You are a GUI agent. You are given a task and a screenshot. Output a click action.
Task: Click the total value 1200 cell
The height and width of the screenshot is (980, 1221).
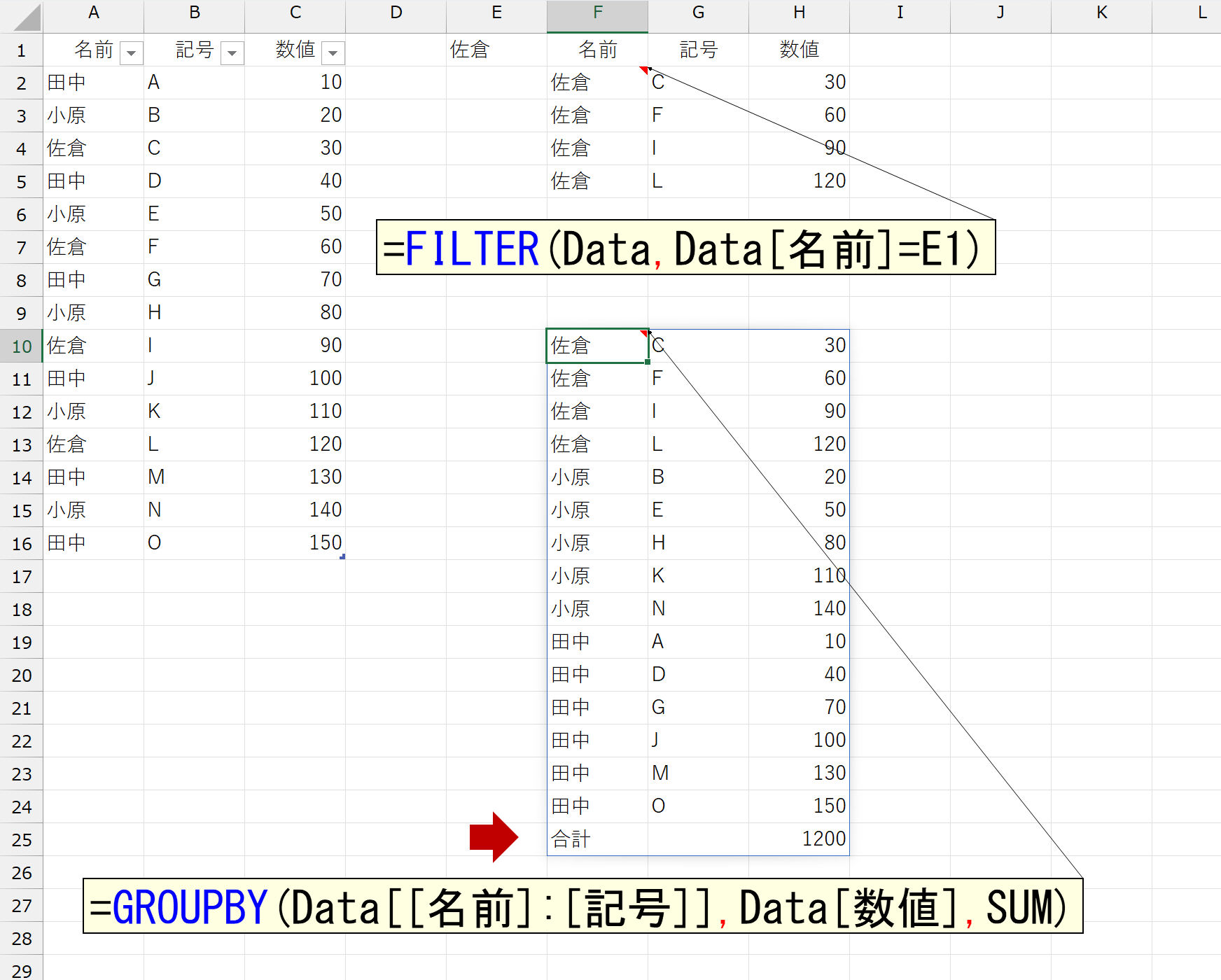pos(798,839)
